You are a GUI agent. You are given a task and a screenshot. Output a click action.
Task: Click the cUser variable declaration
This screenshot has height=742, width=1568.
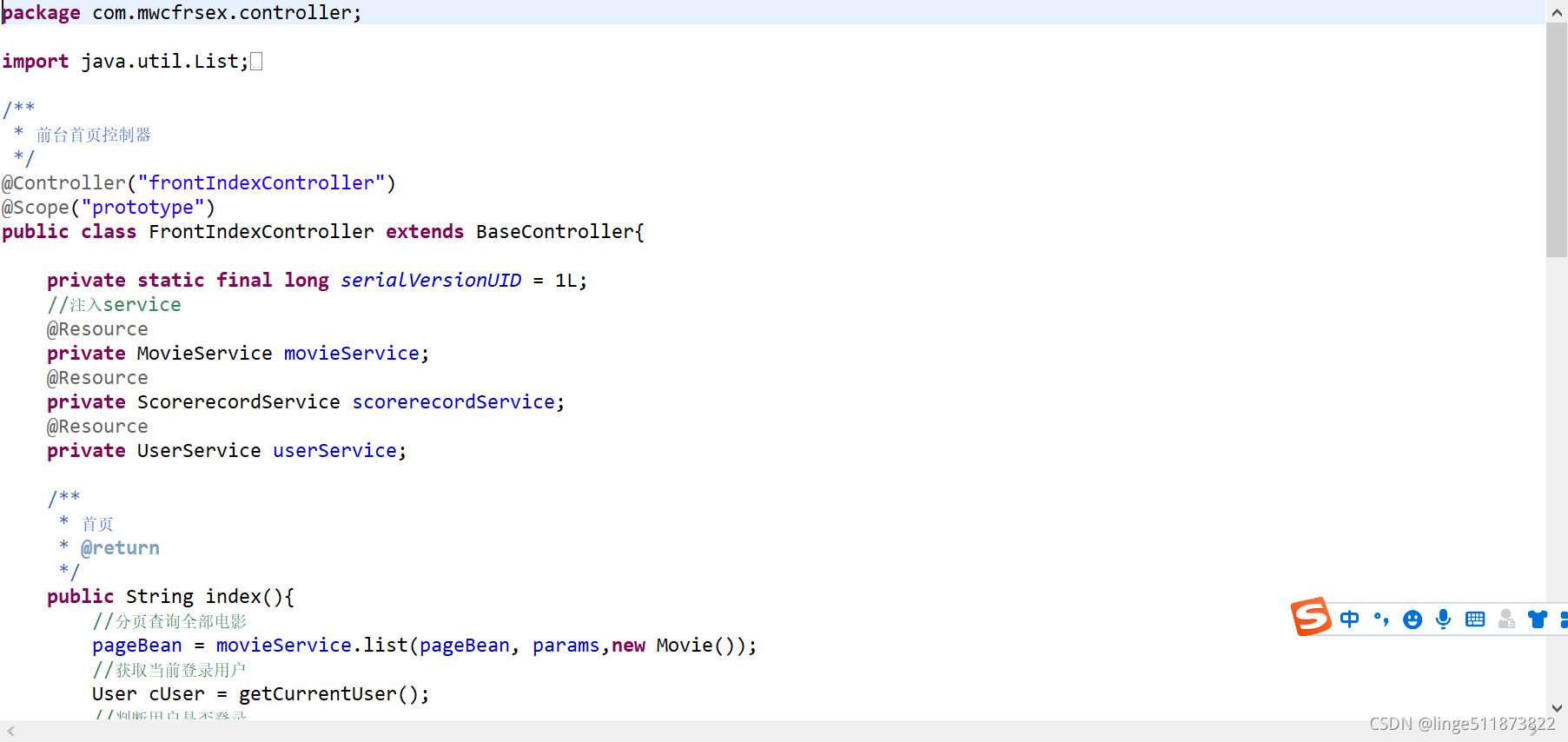click(x=176, y=694)
